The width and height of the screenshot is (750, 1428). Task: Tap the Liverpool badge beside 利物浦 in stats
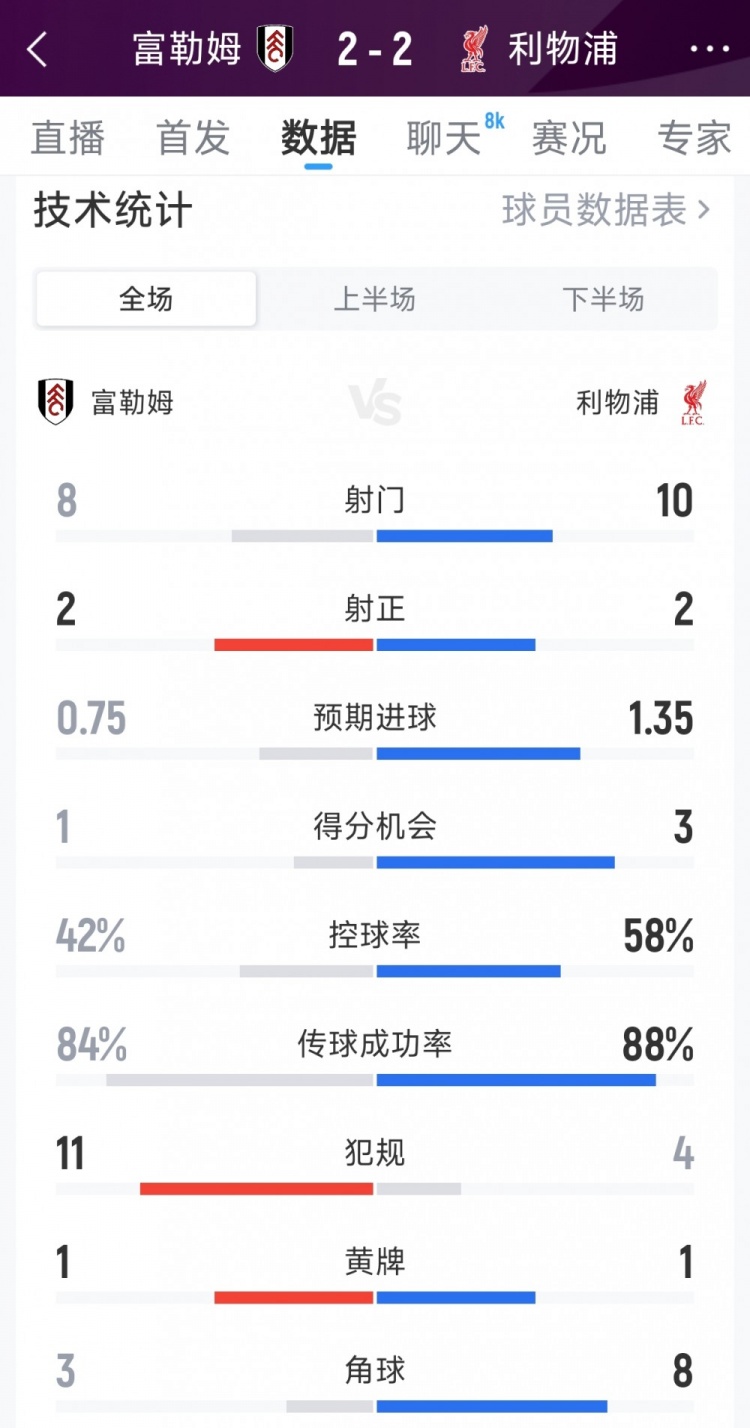(x=693, y=402)
